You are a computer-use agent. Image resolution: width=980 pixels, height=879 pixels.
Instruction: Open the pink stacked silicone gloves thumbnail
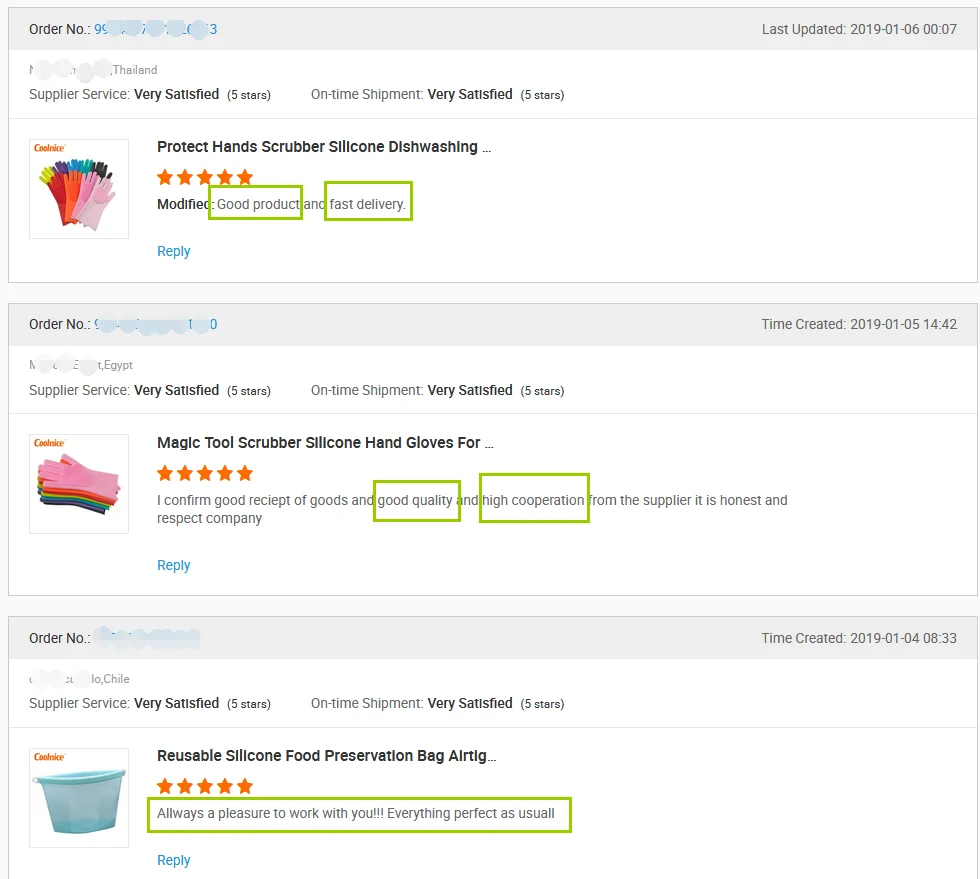pos(79,484)
